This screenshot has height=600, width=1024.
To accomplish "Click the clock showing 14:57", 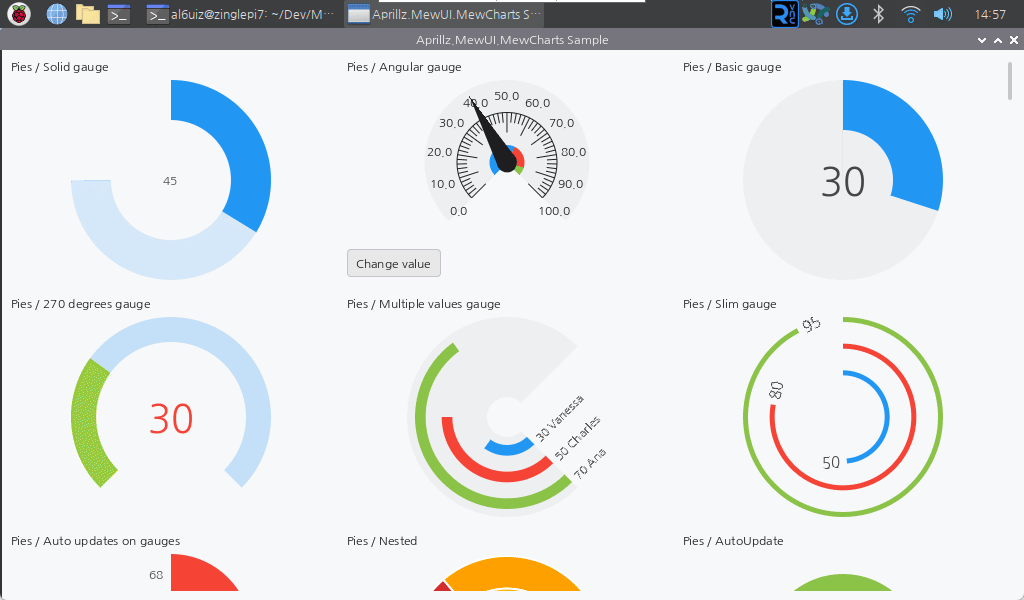I will [x=990, y=14].
